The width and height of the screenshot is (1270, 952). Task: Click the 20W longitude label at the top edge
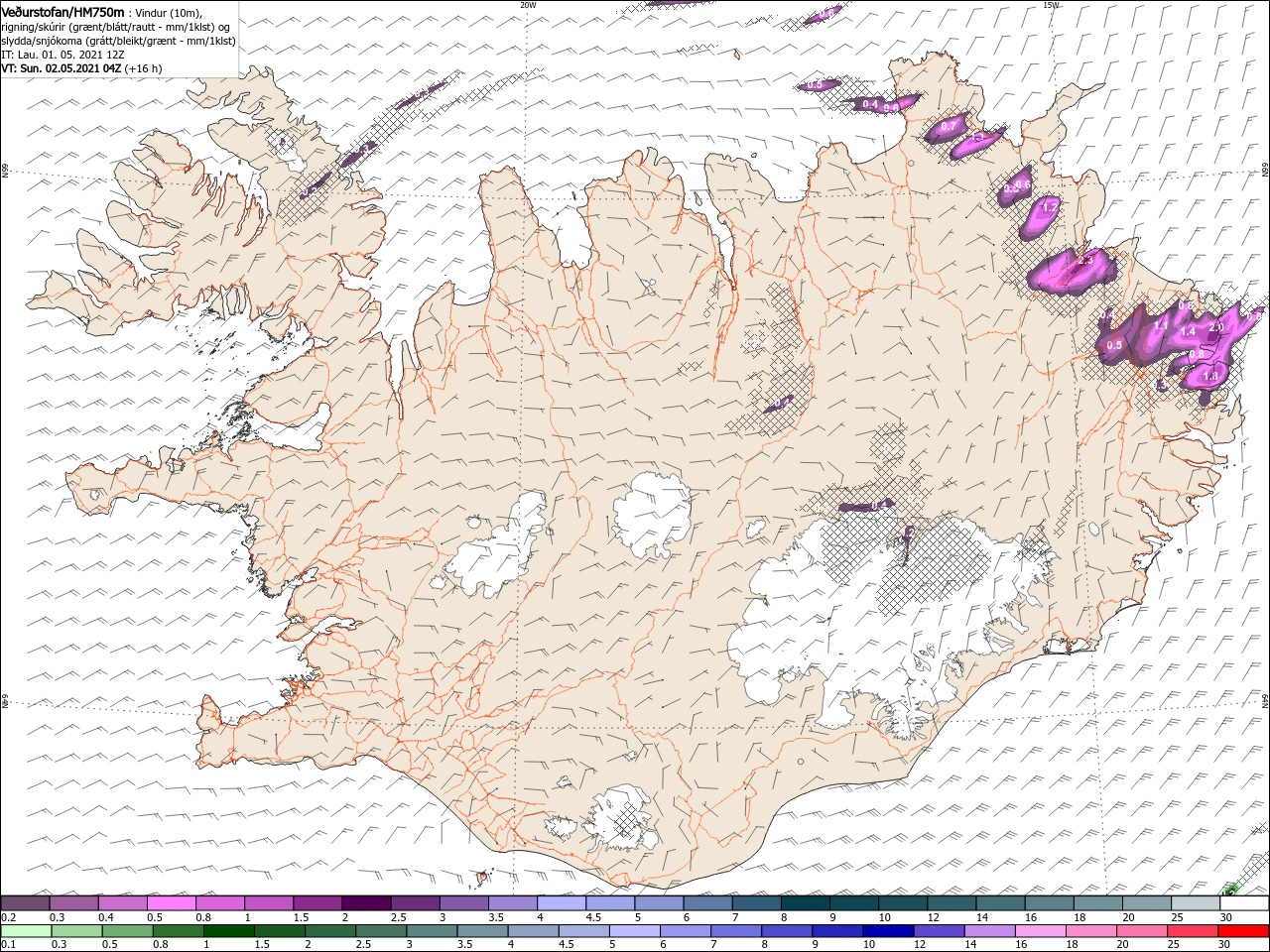(x=528, y=5)
